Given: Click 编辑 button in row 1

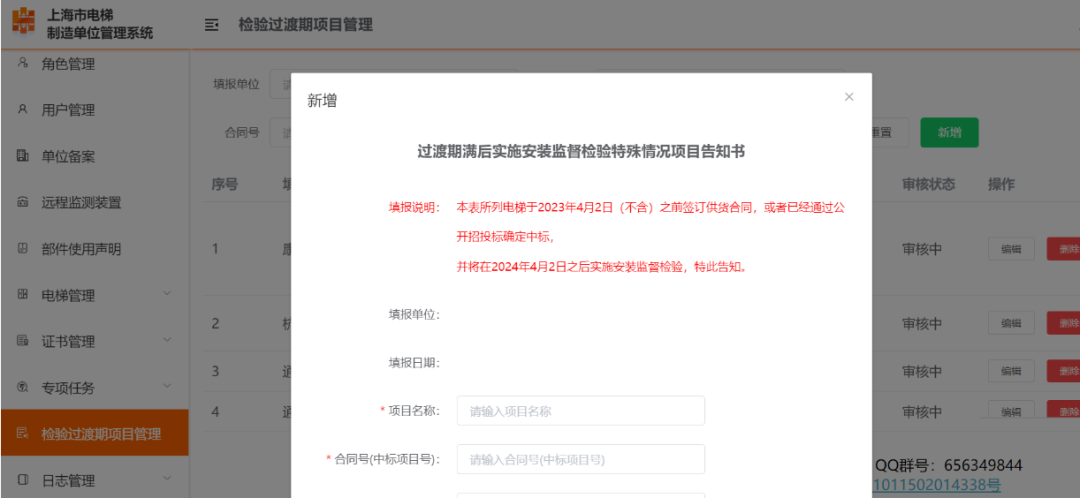Looking at the screenshot, I should [x=1011, y=249].
